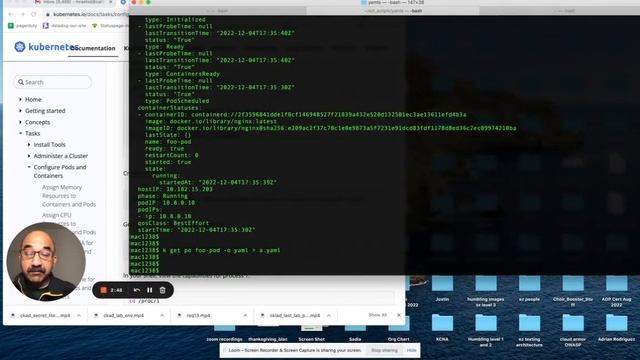Show All downloads in Chrome

click(377, 315)
